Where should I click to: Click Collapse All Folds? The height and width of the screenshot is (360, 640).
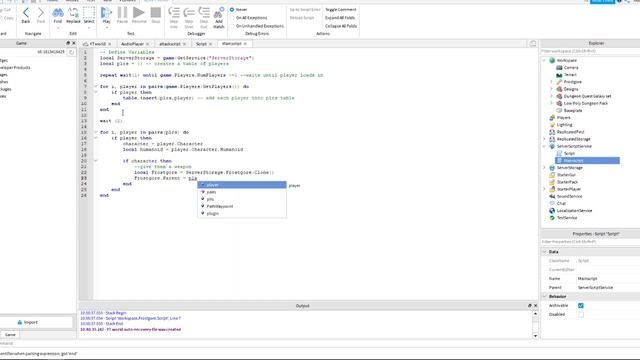341,26
